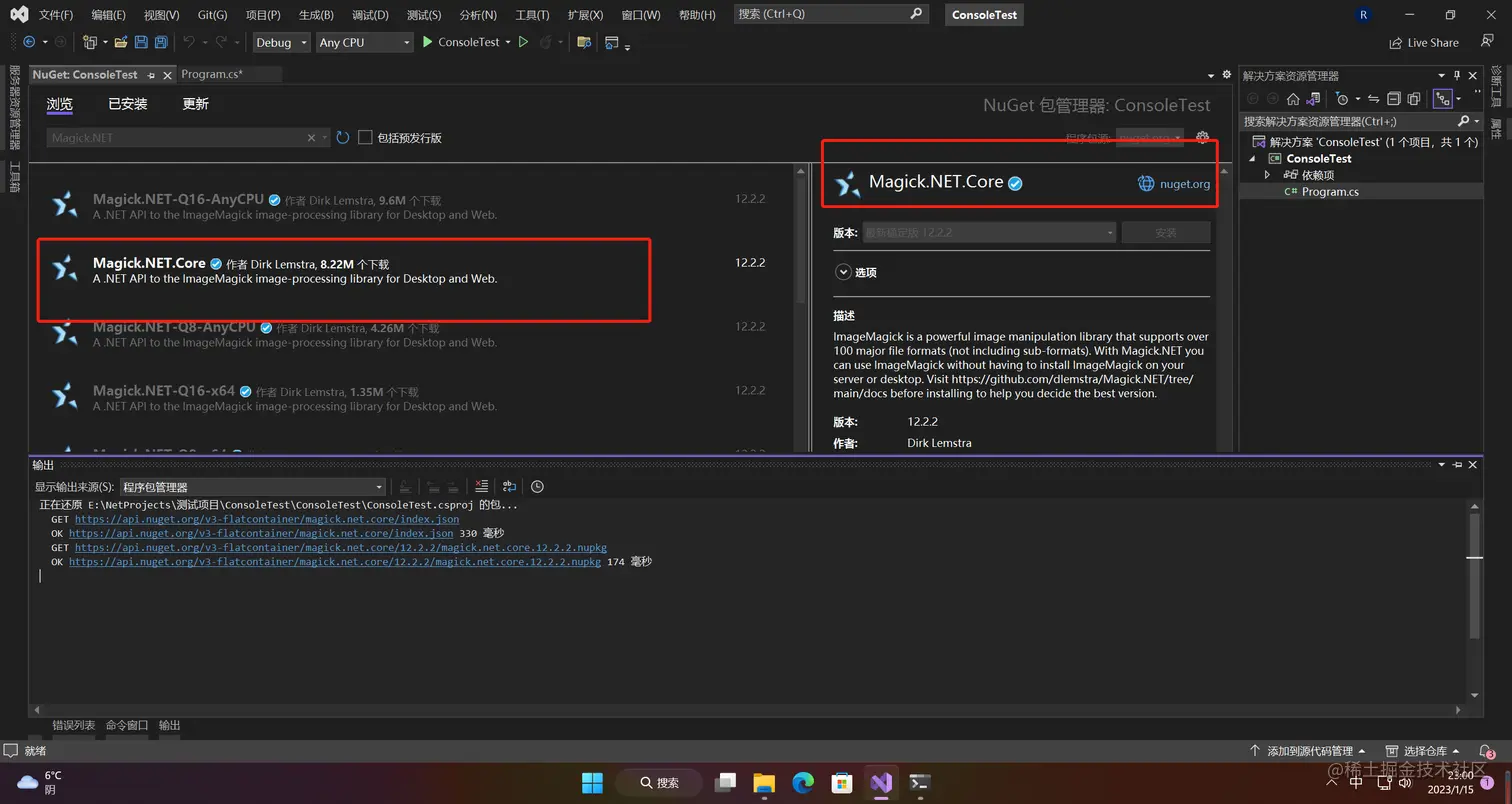
Task: Click pending changes filter clock icon
Action: 1342,99
